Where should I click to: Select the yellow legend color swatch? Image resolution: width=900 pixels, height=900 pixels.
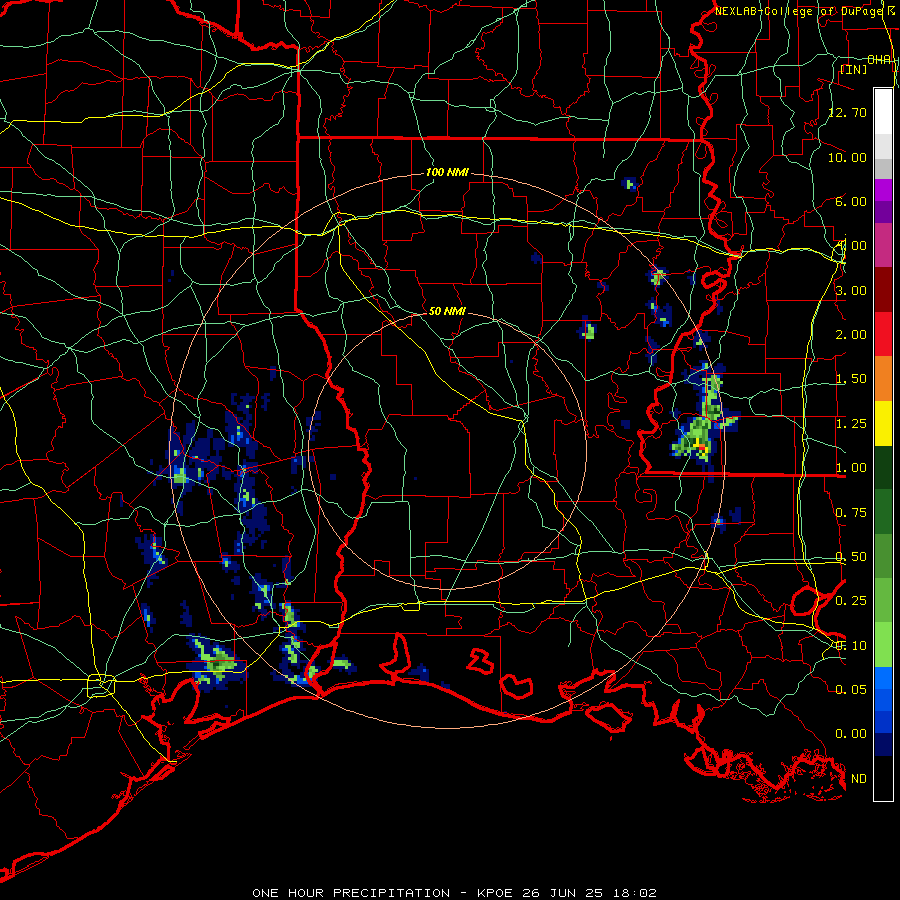(x=883, y=424)
